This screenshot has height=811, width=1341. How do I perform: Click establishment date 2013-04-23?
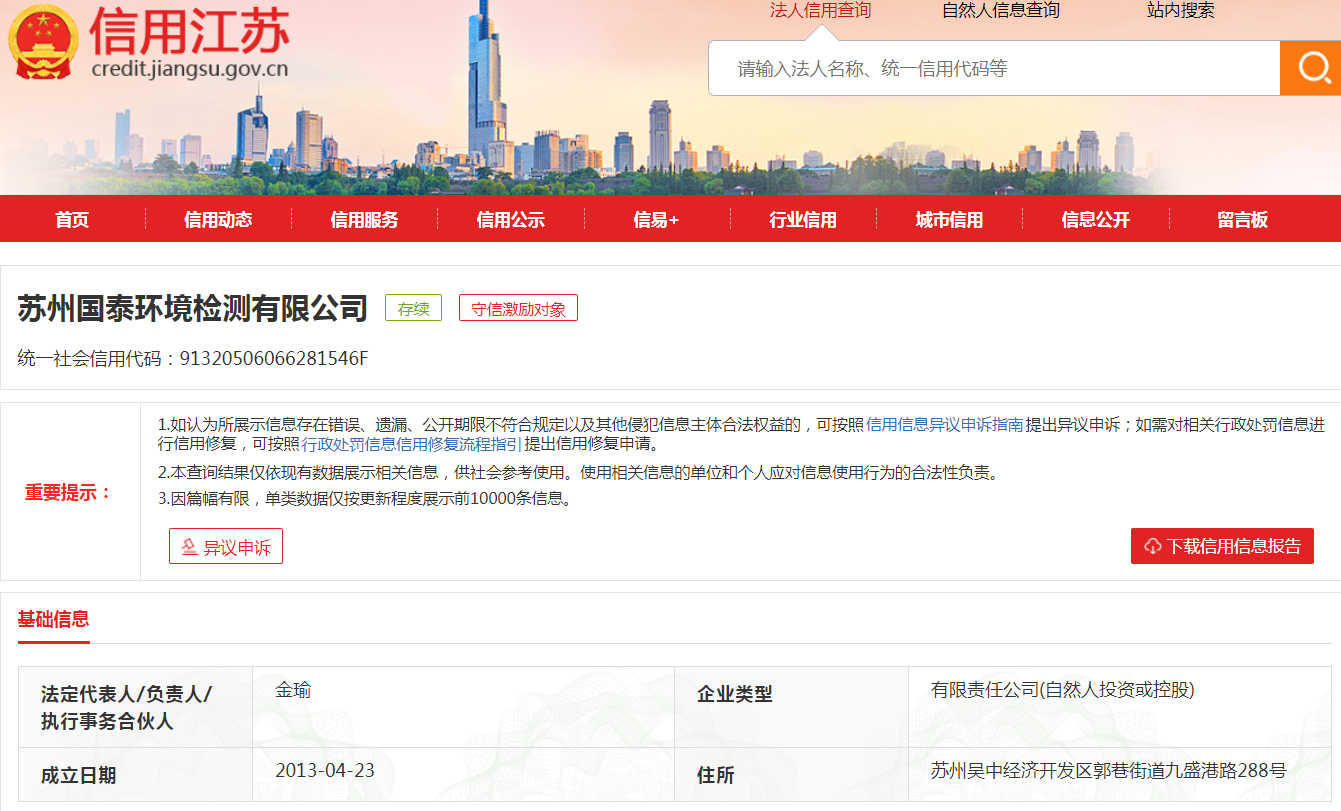click(x=325, y=771)
